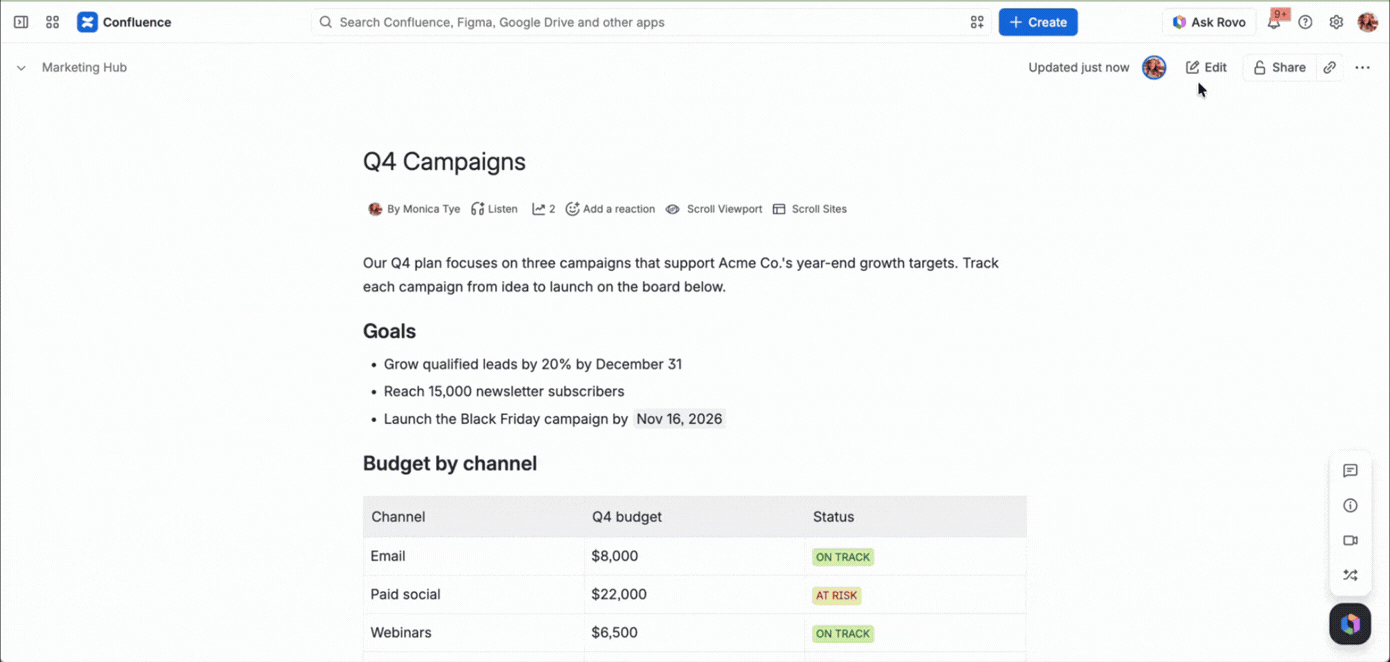Click the 'Updated just now' text

[1079, 68]
